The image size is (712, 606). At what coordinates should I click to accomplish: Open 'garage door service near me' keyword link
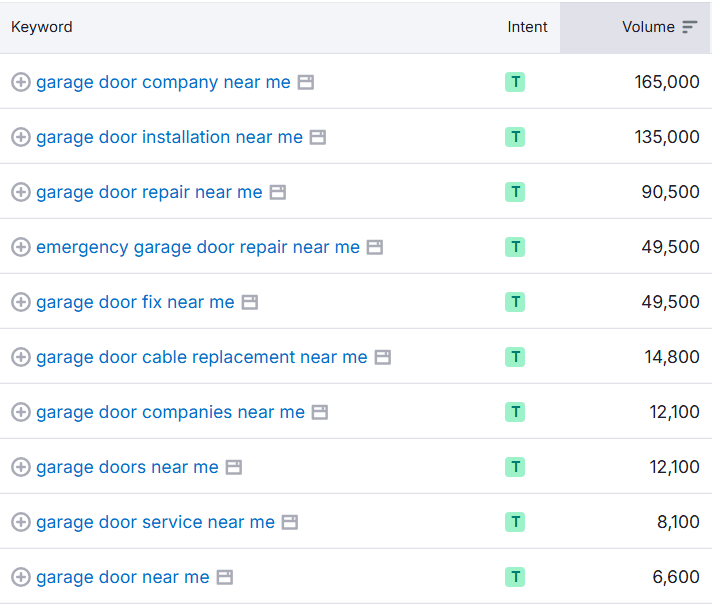click(x=155, y=522)
